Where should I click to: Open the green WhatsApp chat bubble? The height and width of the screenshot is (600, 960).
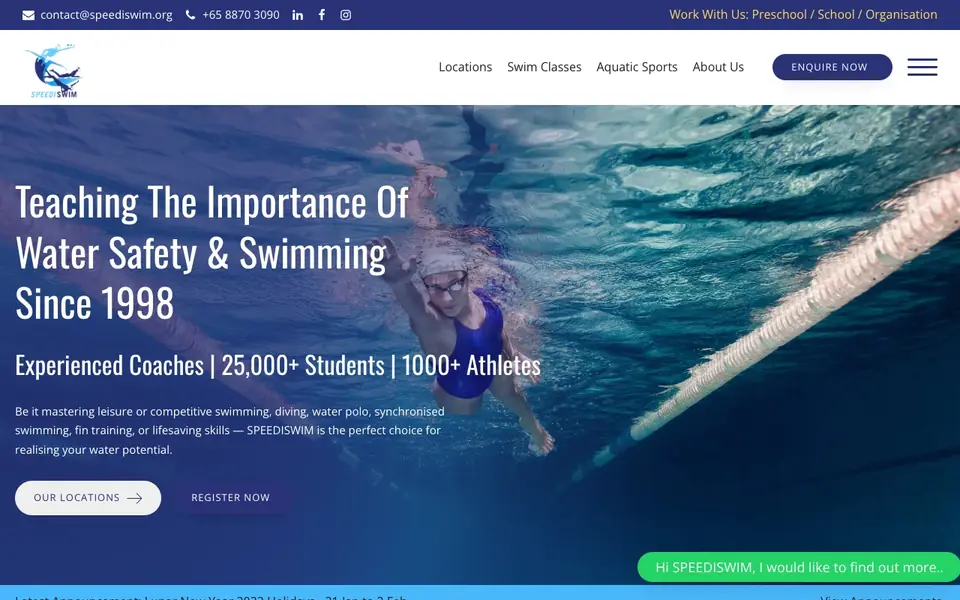pos(798,567)
